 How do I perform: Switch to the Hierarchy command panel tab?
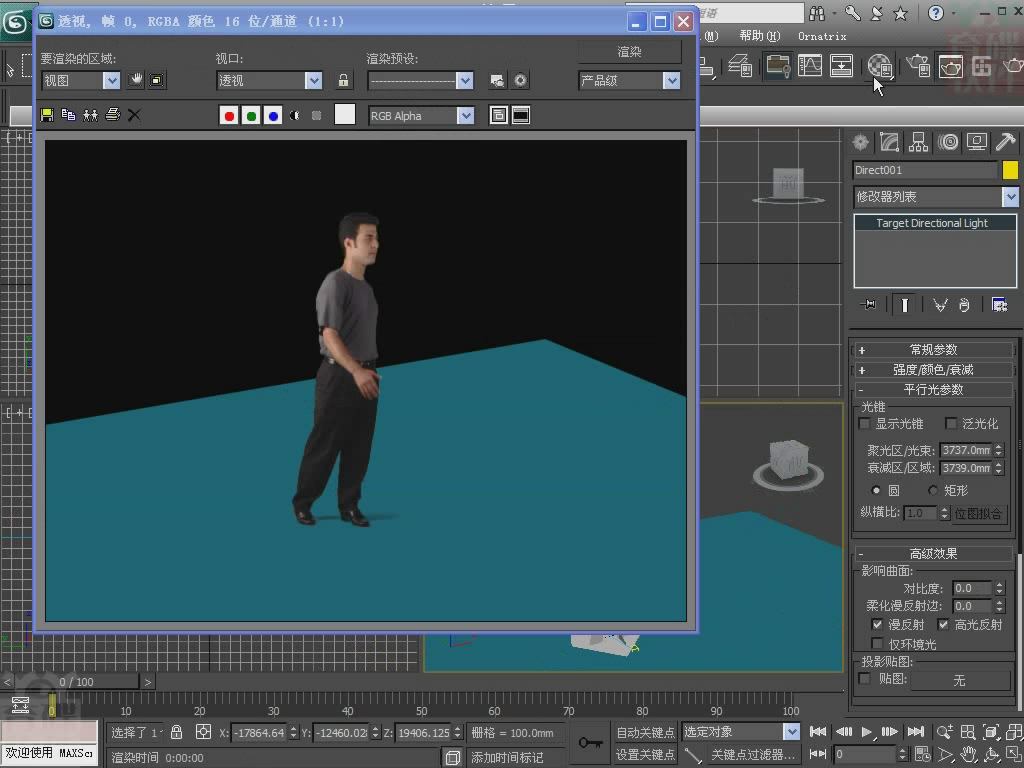coord(918,142)
